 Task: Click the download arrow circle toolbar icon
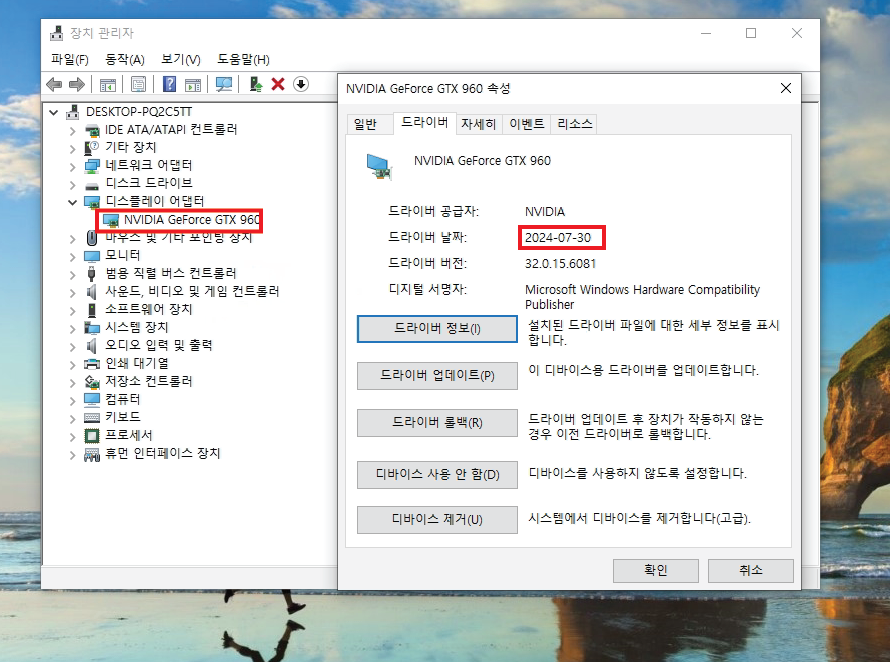tap(301, 84)
